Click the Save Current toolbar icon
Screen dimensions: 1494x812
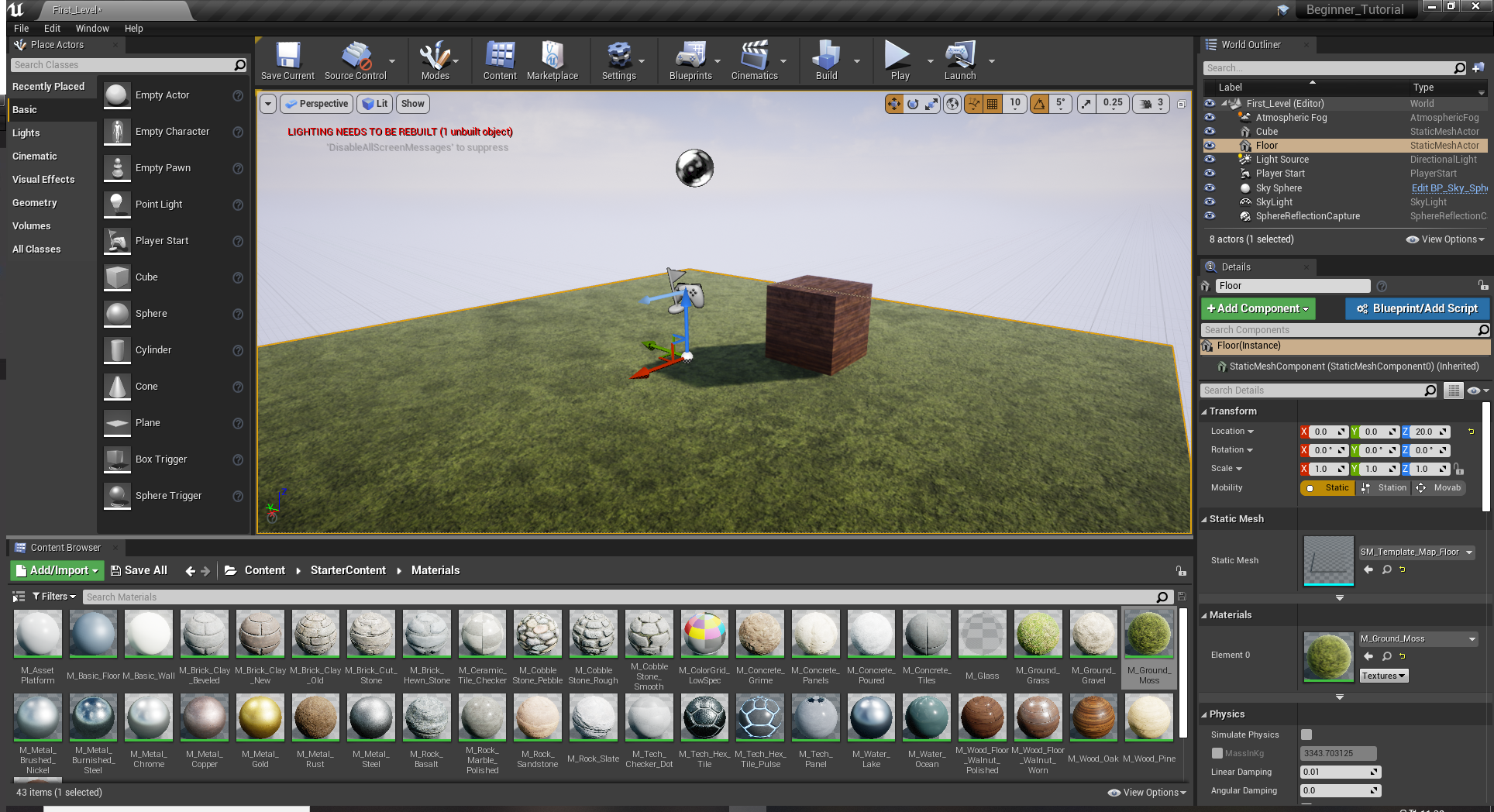point(287,60)
